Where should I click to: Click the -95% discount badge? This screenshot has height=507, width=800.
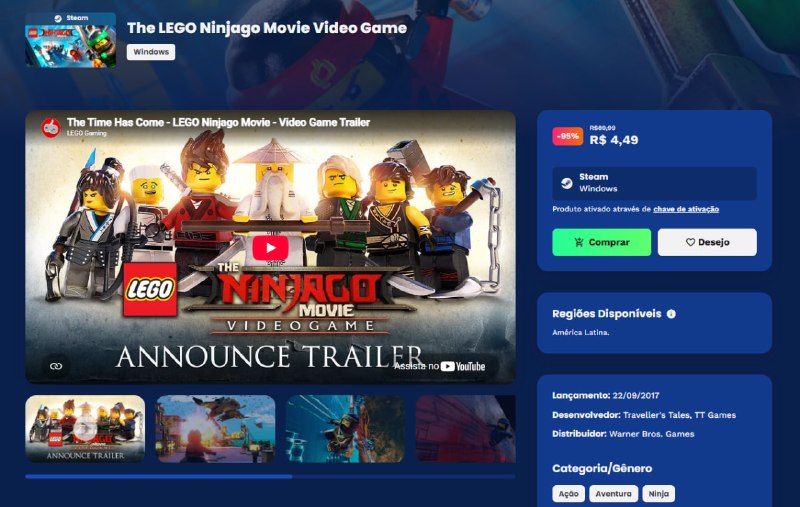(x=567, y=136)
